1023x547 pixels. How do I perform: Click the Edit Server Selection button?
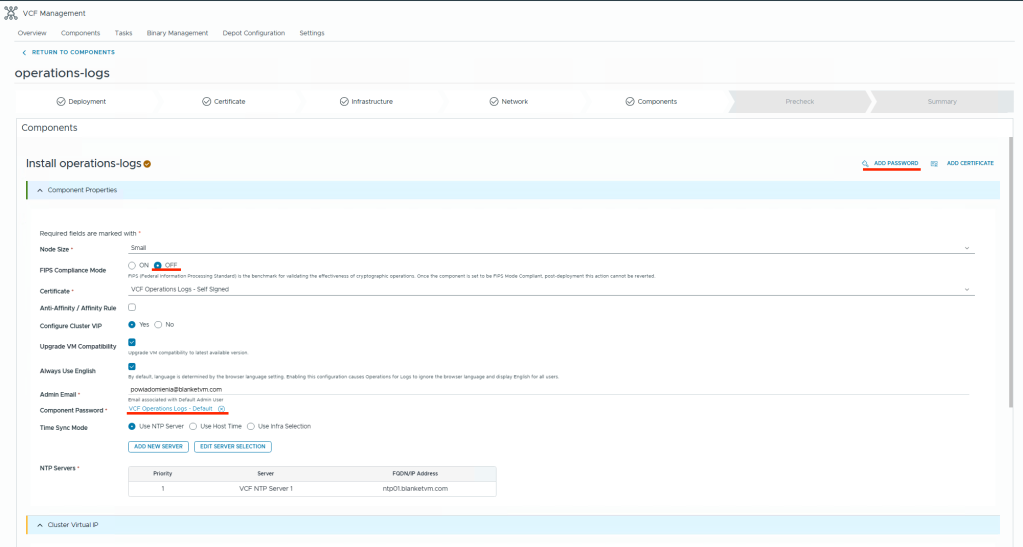(232, 446)
